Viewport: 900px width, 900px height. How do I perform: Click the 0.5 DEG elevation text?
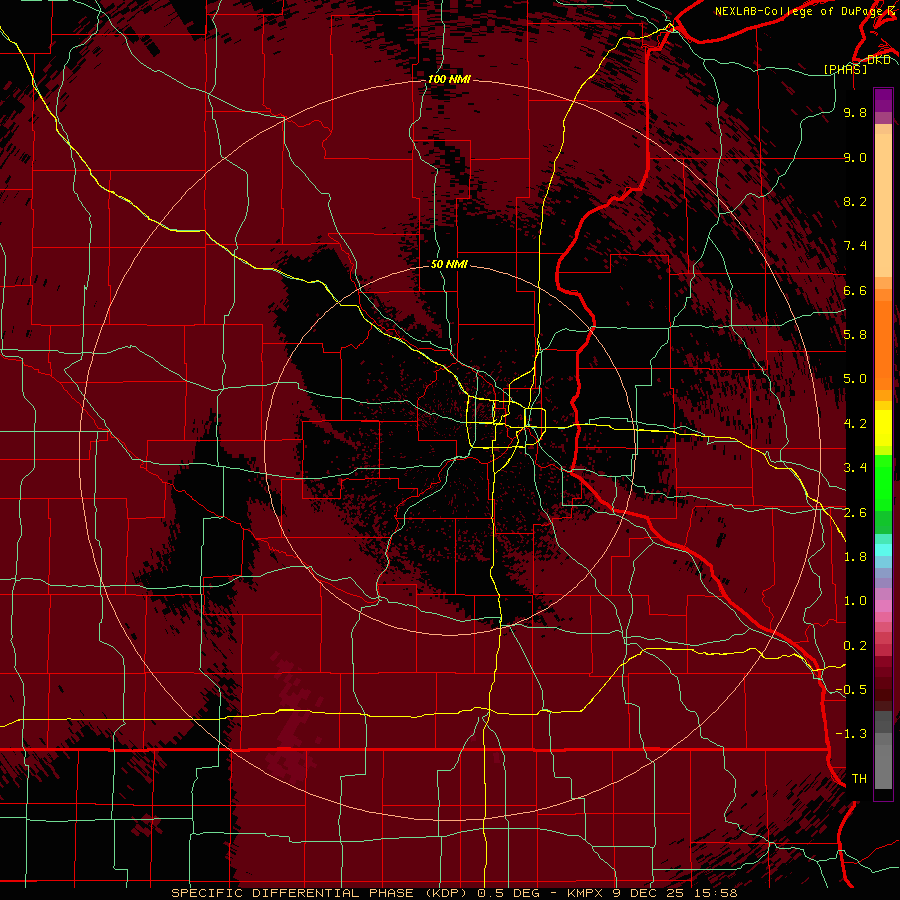[507, 893]
